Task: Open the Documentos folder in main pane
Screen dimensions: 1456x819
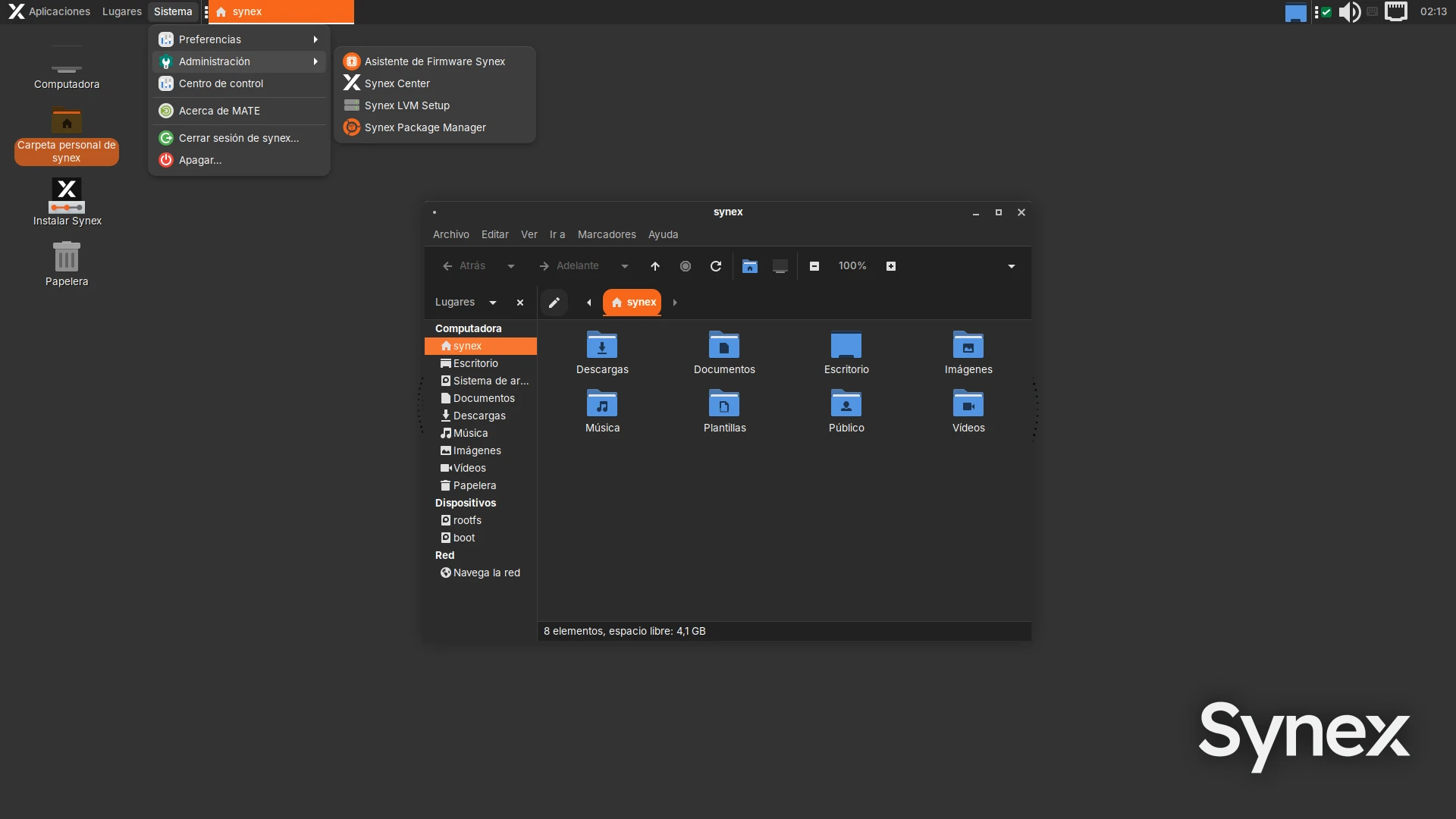Action: pos(724,353)
